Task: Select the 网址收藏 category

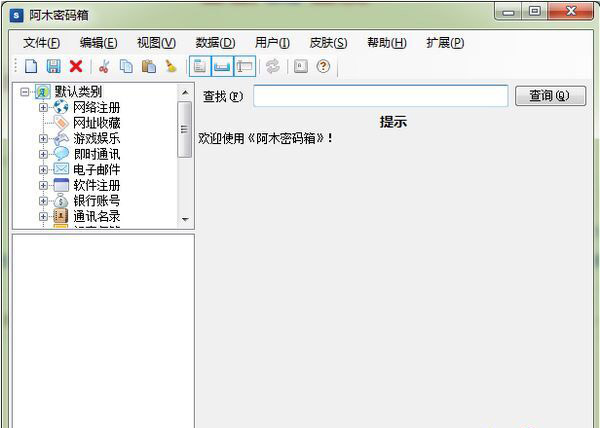Action: point(96,123)
